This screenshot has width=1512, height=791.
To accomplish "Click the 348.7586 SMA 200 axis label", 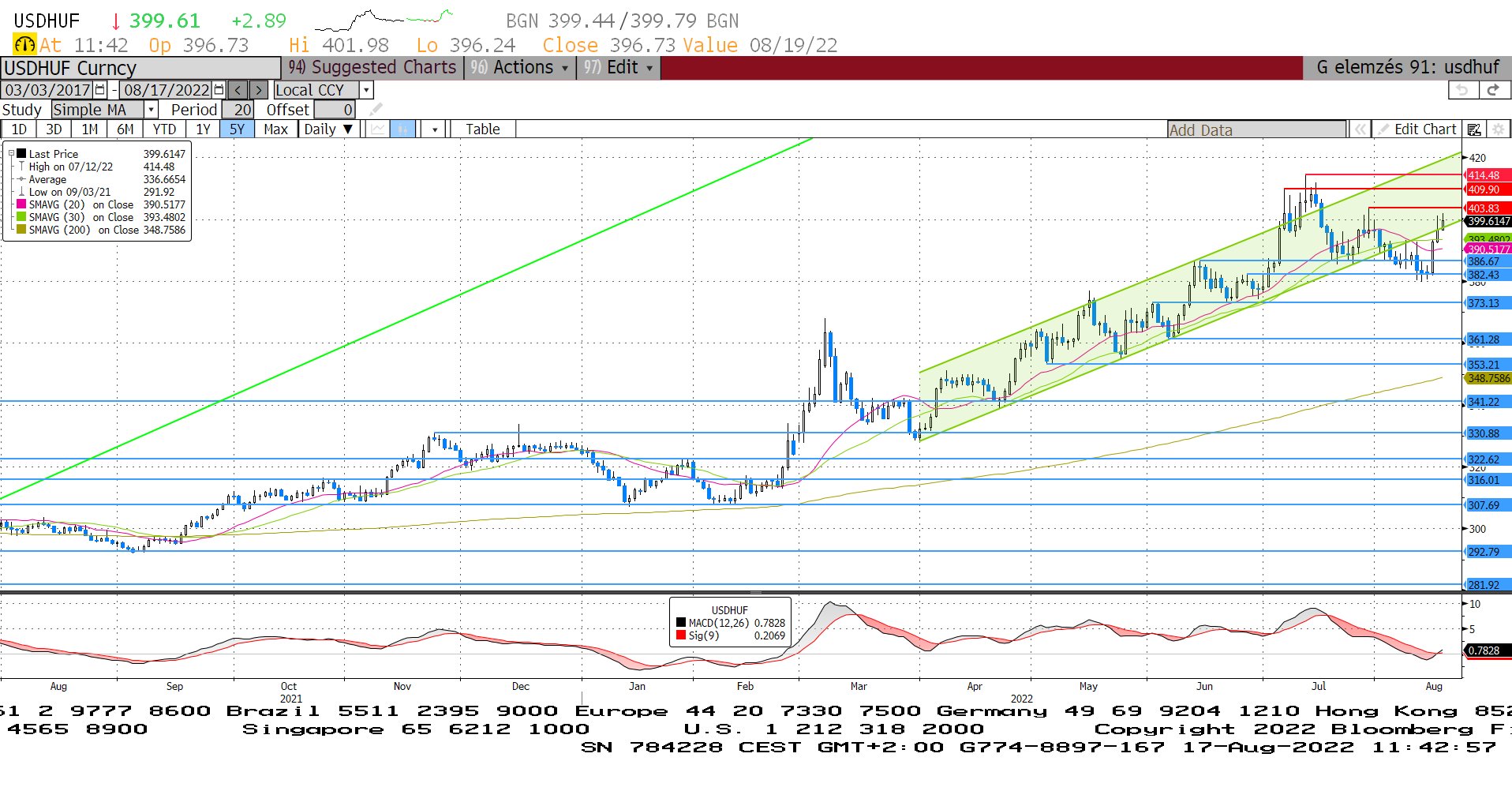I will (x=1488, y=378).
